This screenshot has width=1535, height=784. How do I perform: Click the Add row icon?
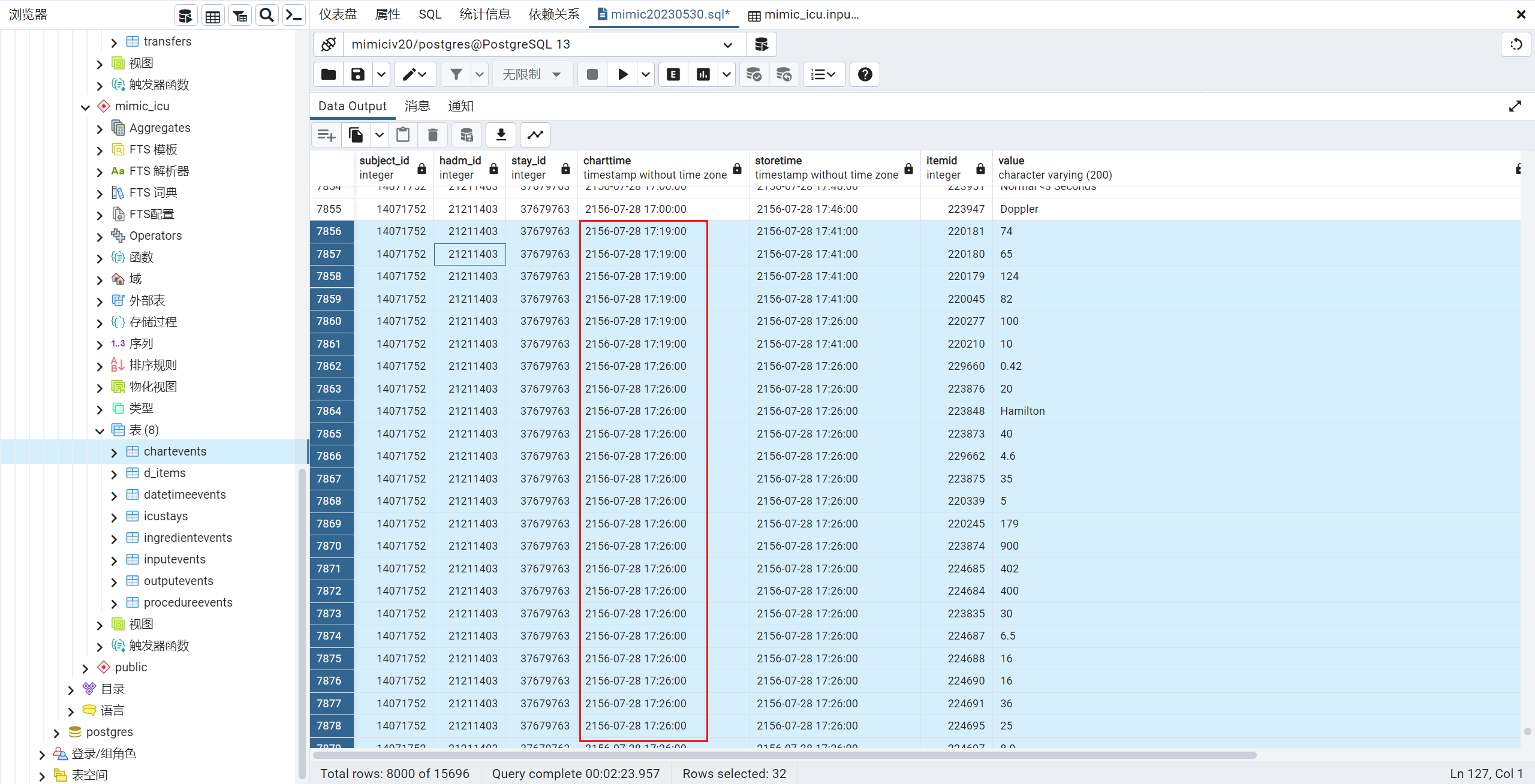pyautogui.click(x=326, y=135)
